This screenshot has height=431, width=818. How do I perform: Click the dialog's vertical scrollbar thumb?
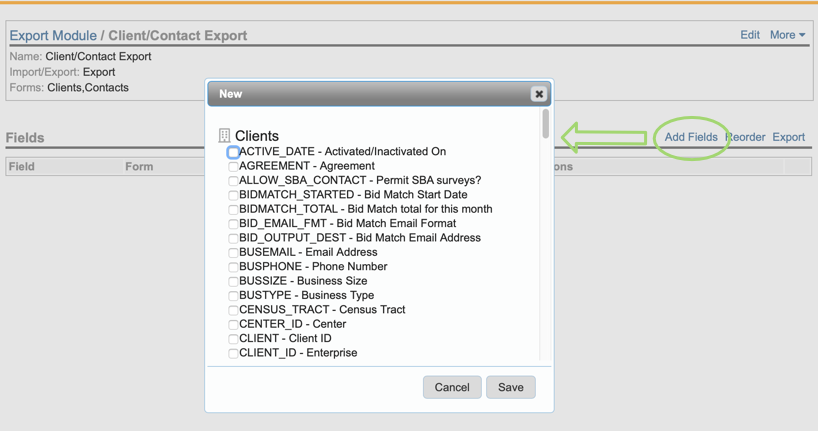[x=545, y=125]
